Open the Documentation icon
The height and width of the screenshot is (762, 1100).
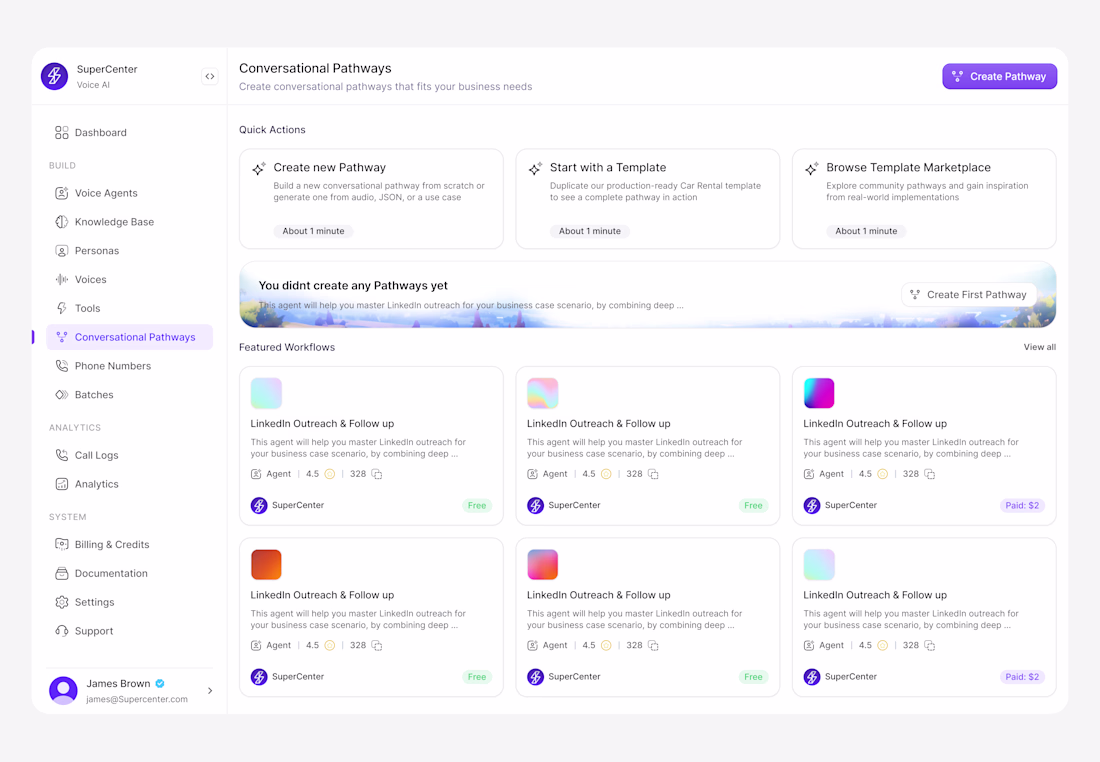click(x=62, y=573)
